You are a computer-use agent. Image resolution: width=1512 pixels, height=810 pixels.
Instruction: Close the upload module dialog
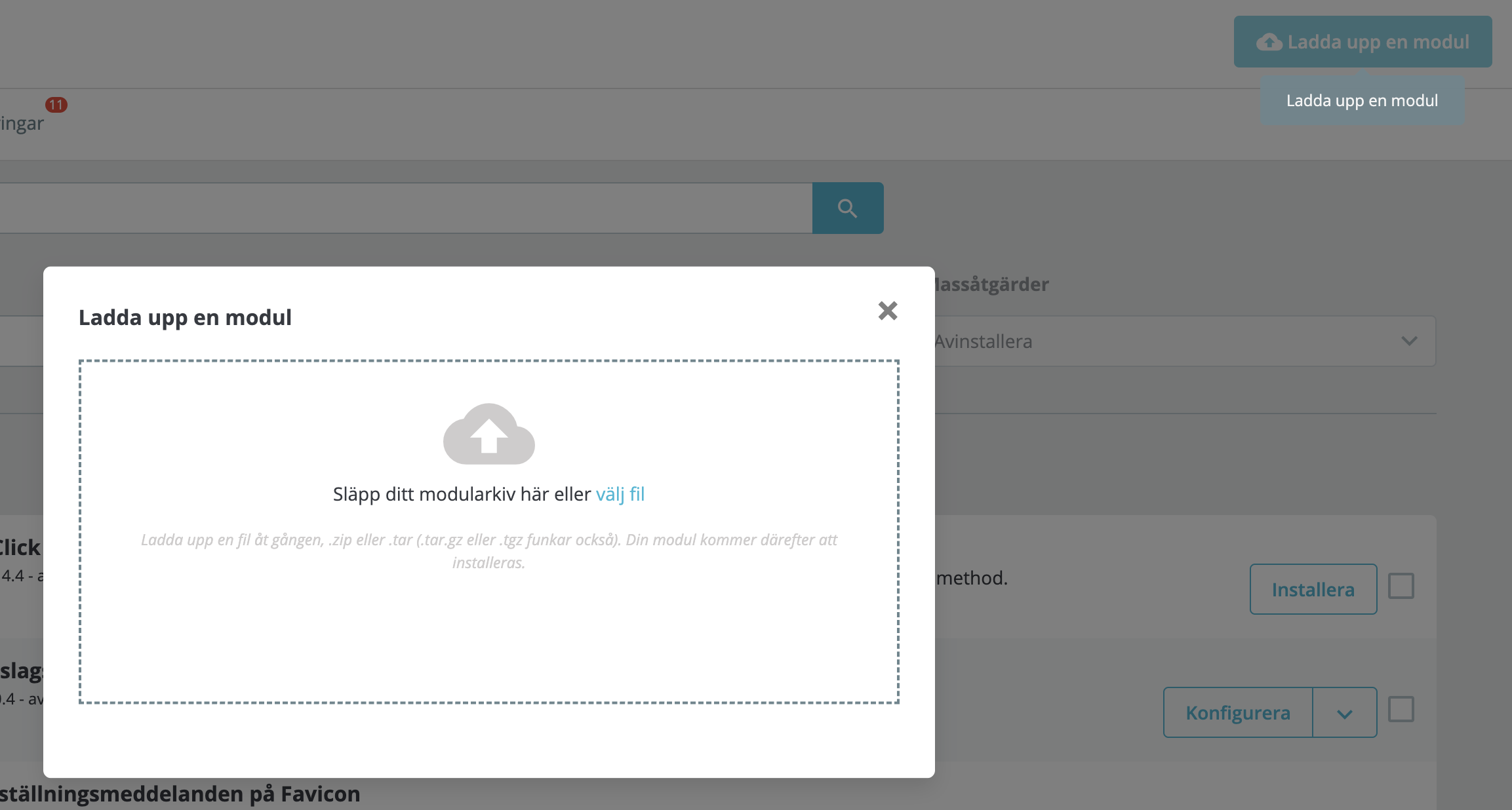point(887,311)
